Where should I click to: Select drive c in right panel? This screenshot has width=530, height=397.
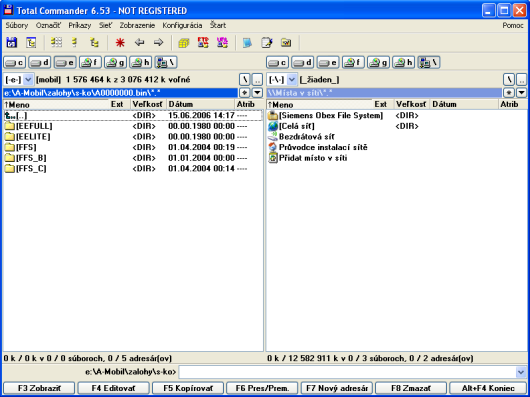(278, 63)
